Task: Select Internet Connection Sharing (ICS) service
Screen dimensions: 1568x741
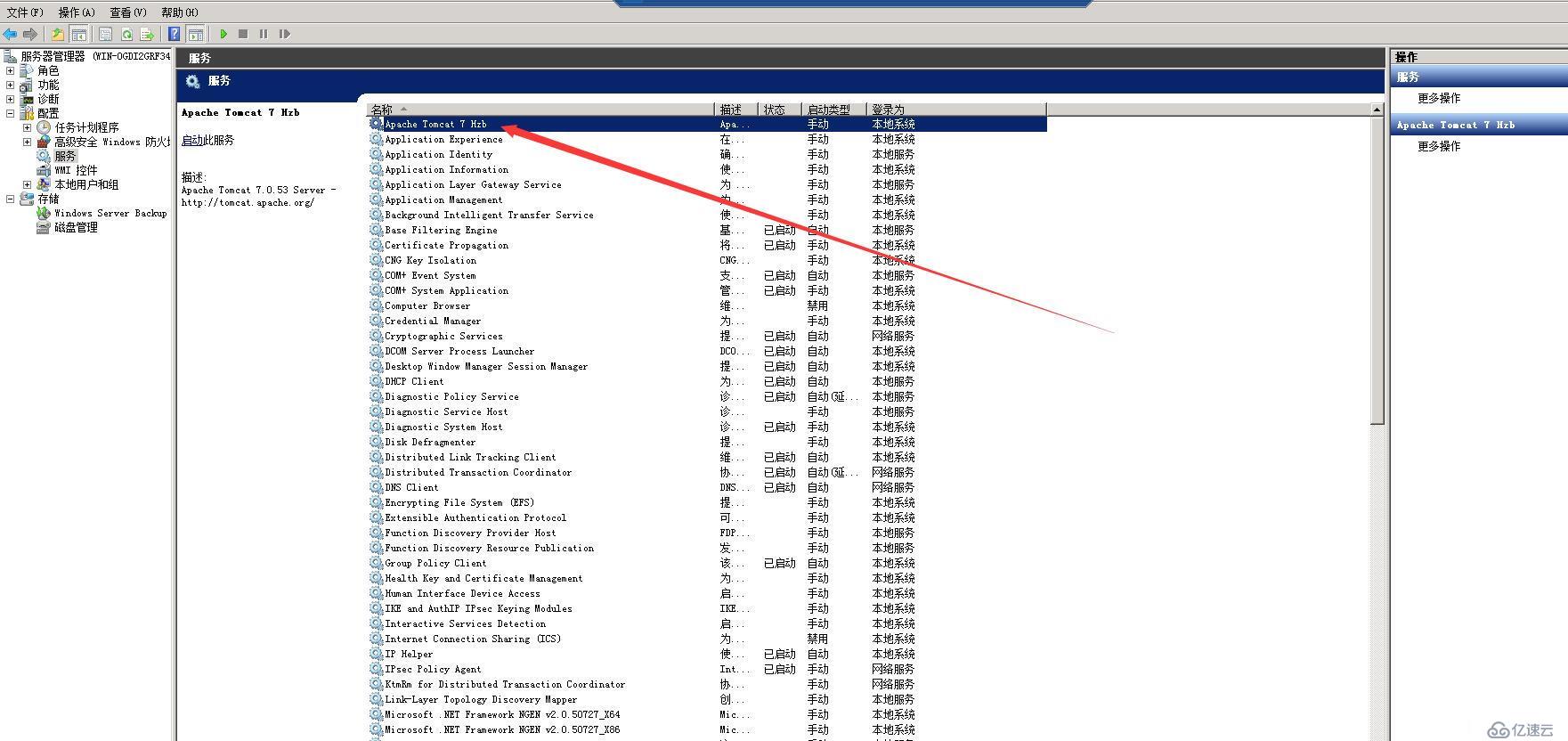Action: (708, 639)
